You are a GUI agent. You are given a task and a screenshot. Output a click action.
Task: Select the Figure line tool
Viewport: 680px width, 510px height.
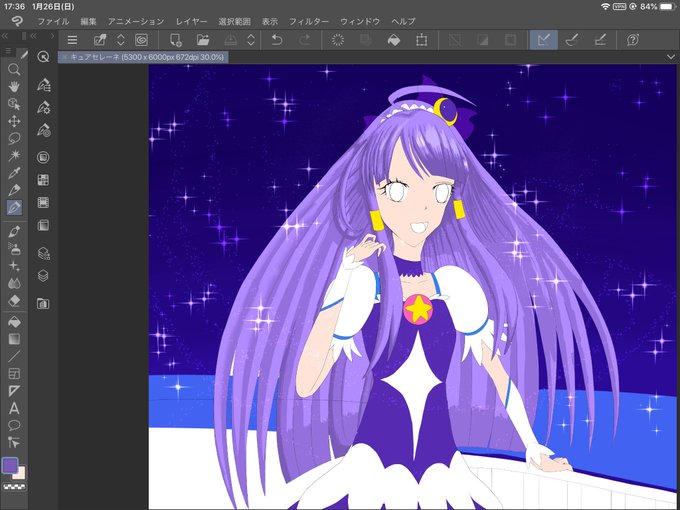(x=14, y=356)
